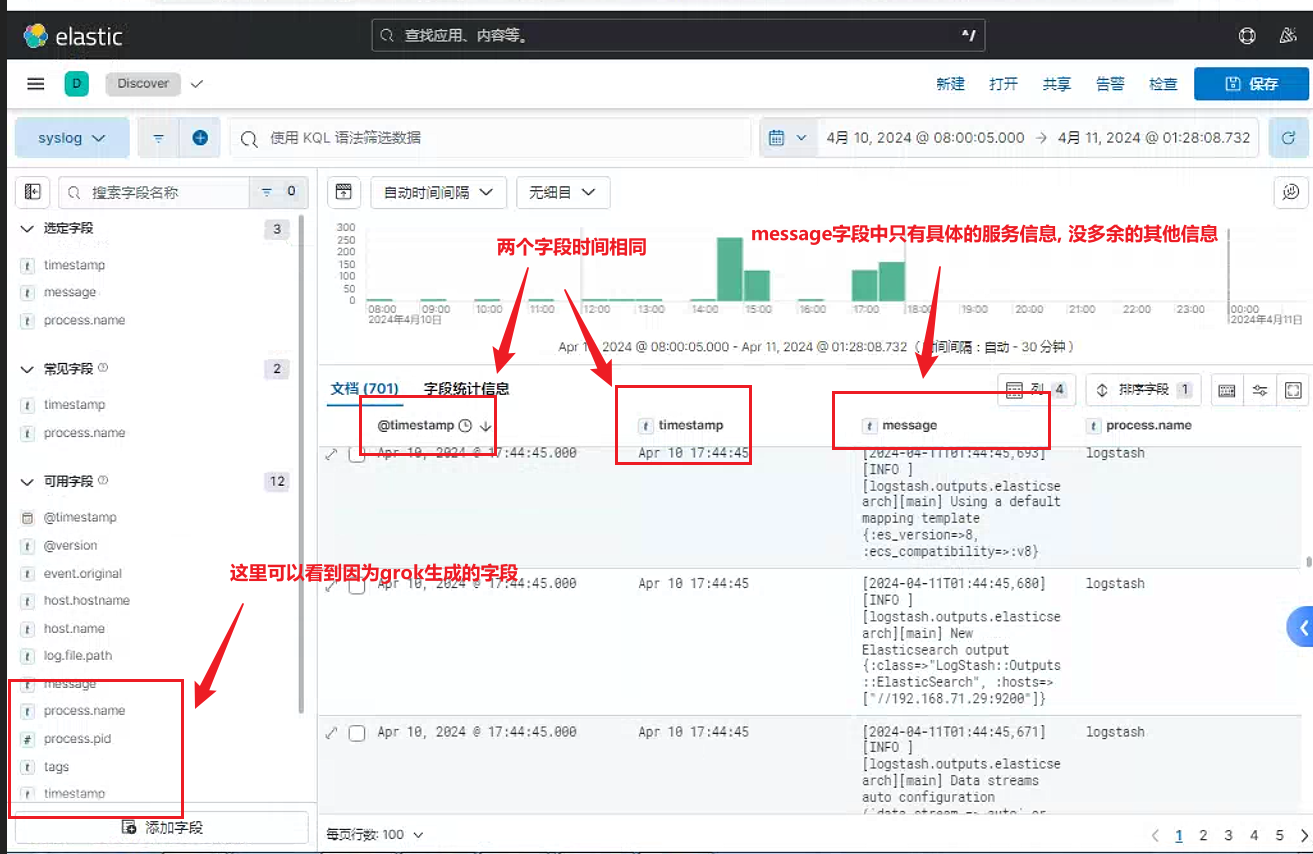1313x854 pixels.
Task: Open the newsfeed icon in header
Action: tap(1288, 36)
